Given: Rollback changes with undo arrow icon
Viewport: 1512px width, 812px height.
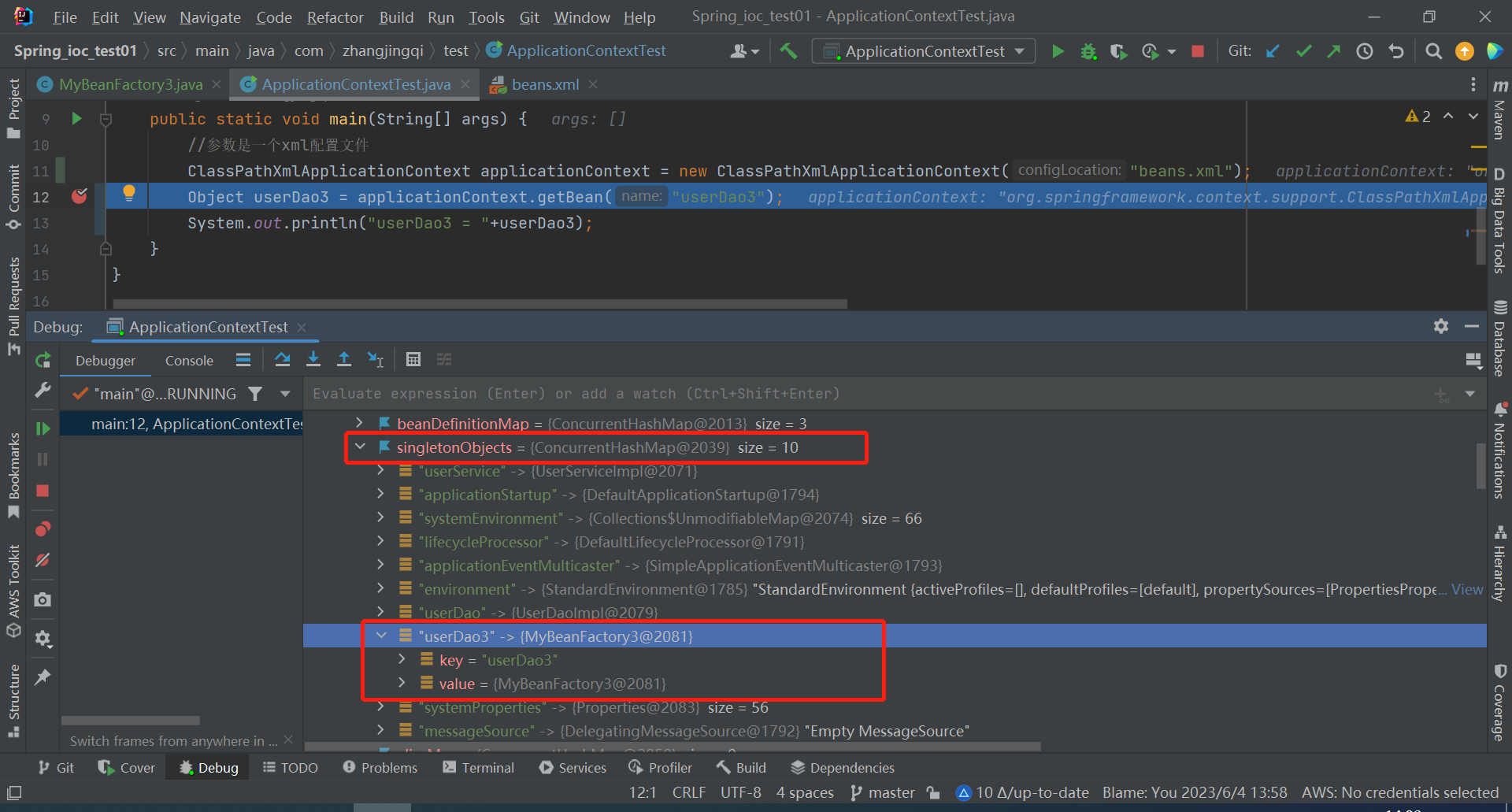Looking at the screenshot, I should 1396,51.
